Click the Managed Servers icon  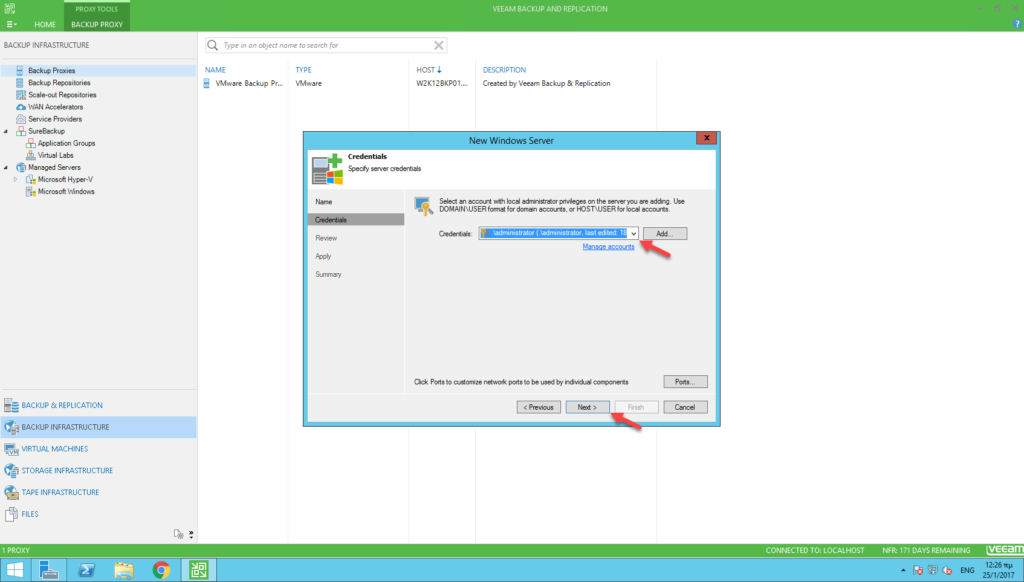click(21, 167)
